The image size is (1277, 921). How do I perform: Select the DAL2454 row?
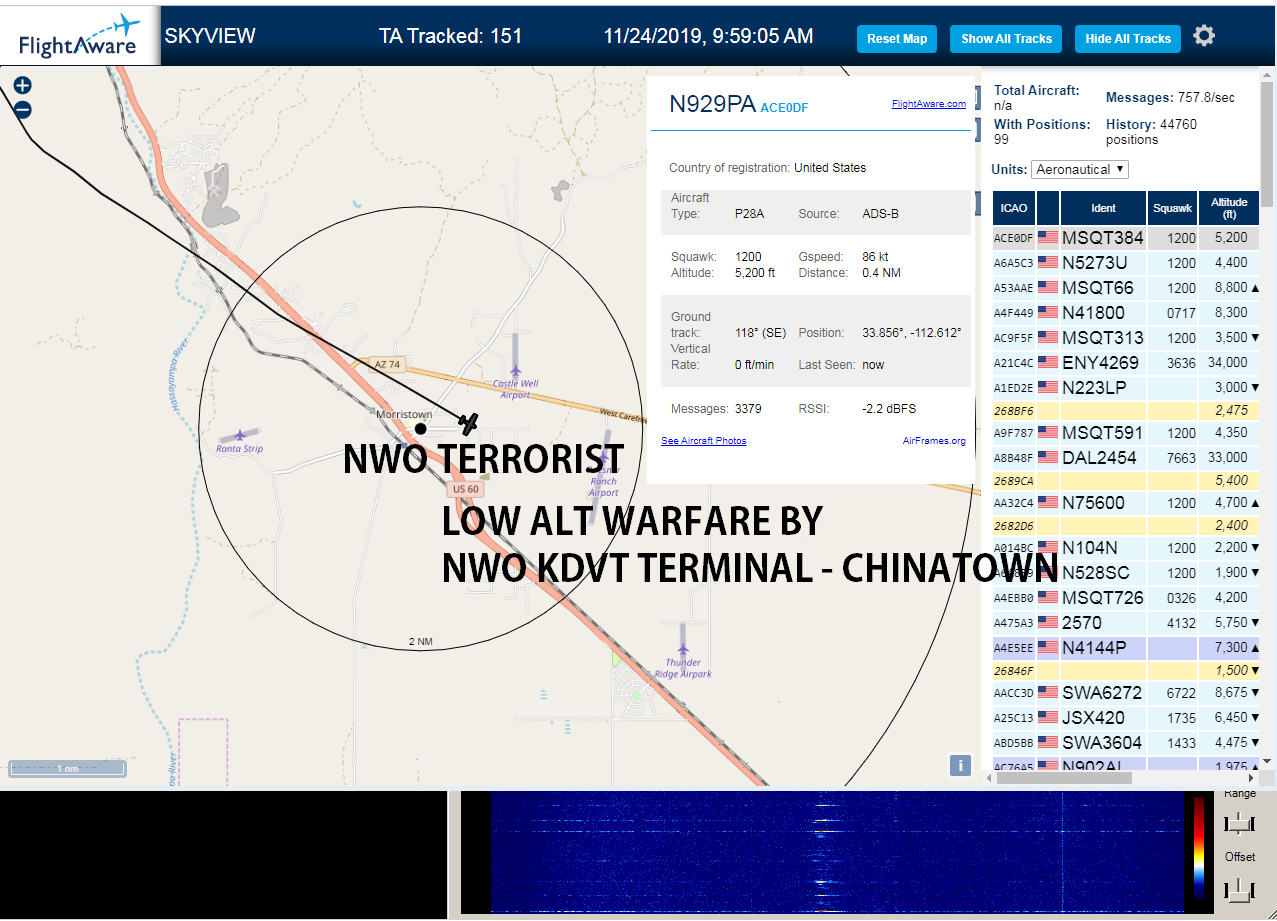(1126, 458)
